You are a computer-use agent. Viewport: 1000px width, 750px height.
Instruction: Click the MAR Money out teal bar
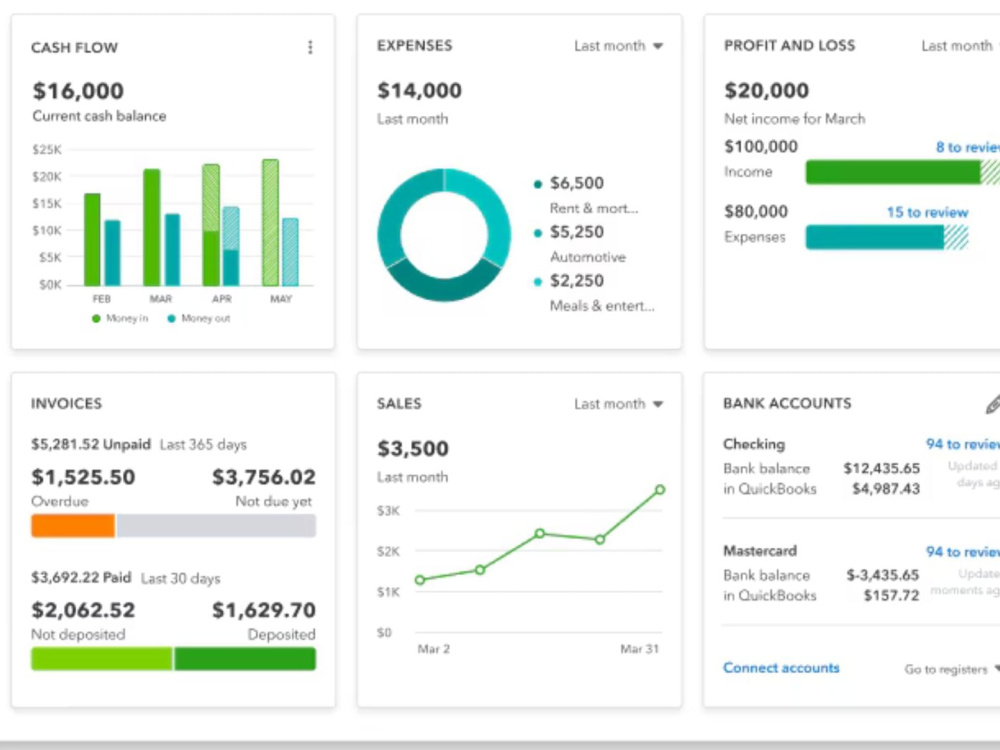click(x=172, y=249)
